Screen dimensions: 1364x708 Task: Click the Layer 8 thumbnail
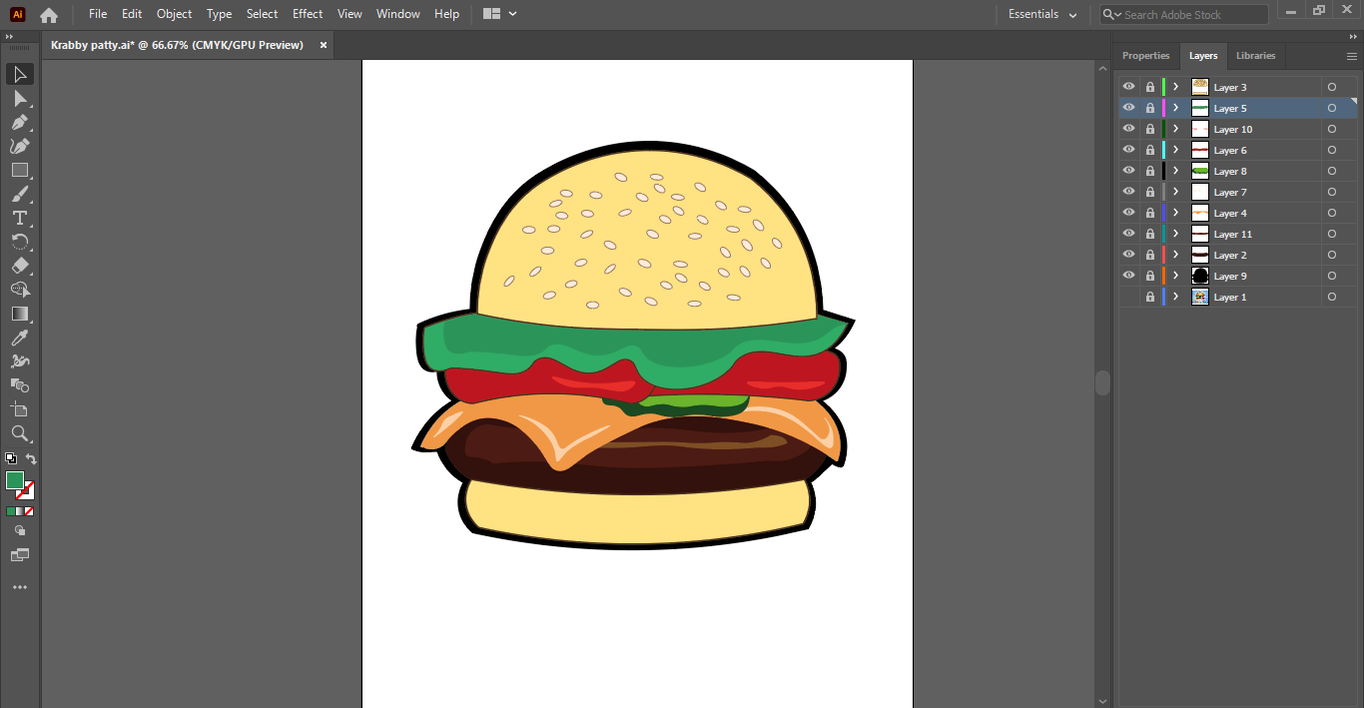click(1200, 171)
